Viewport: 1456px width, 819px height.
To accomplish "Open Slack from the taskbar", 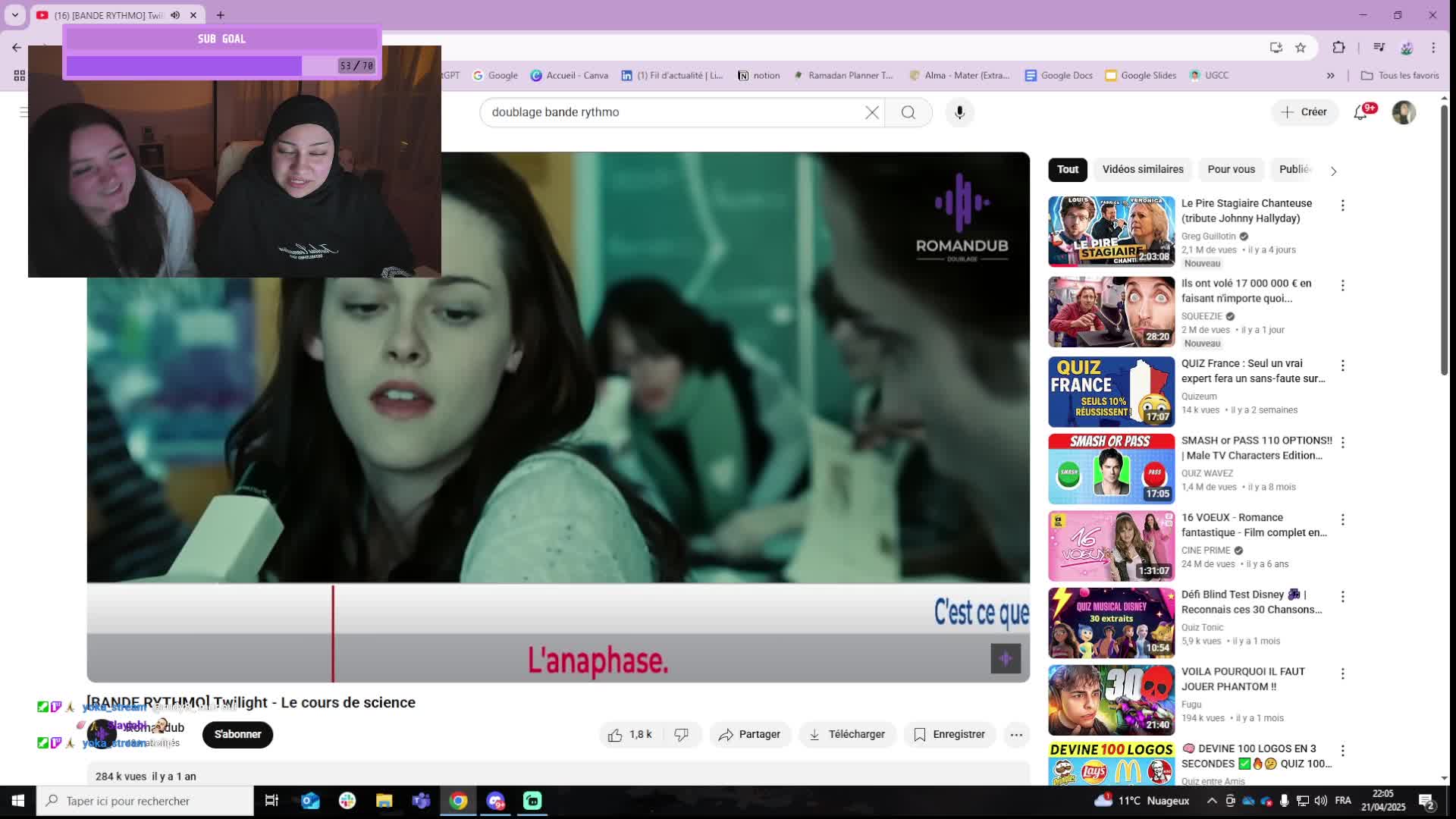I will point(347,801).
